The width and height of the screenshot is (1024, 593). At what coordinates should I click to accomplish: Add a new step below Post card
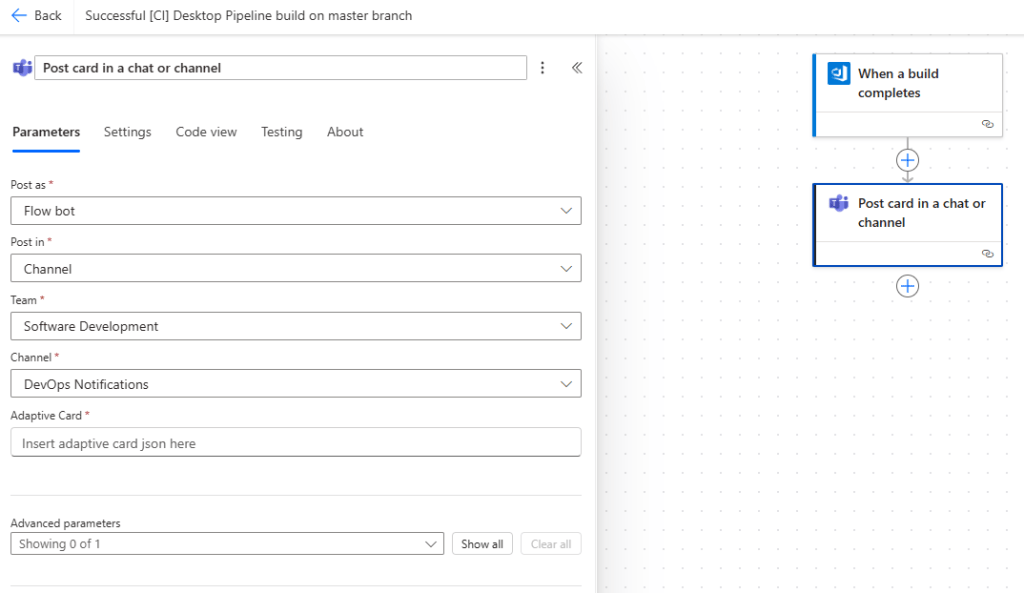(907, 286)
